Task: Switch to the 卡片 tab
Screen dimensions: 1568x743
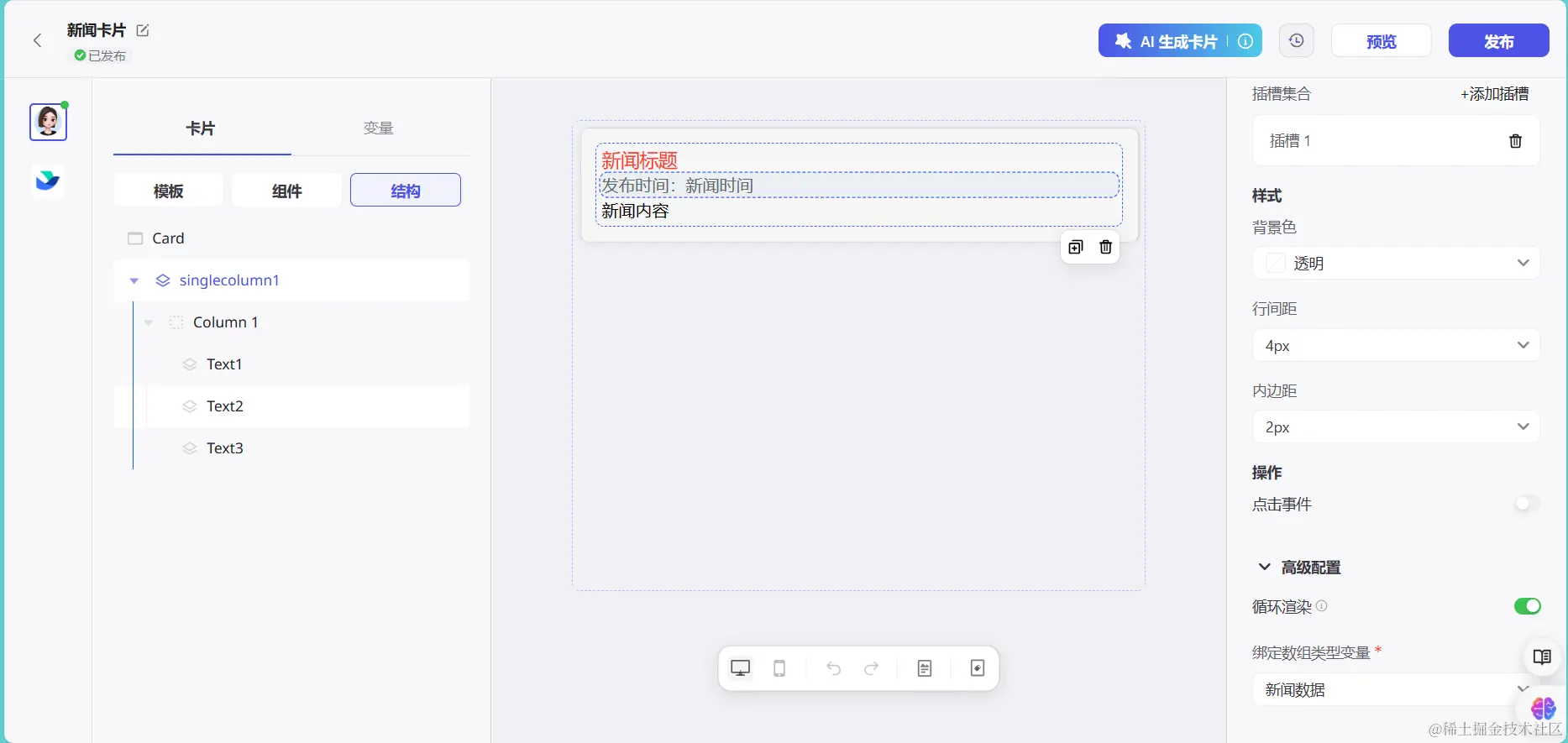Action: (202, 128)
